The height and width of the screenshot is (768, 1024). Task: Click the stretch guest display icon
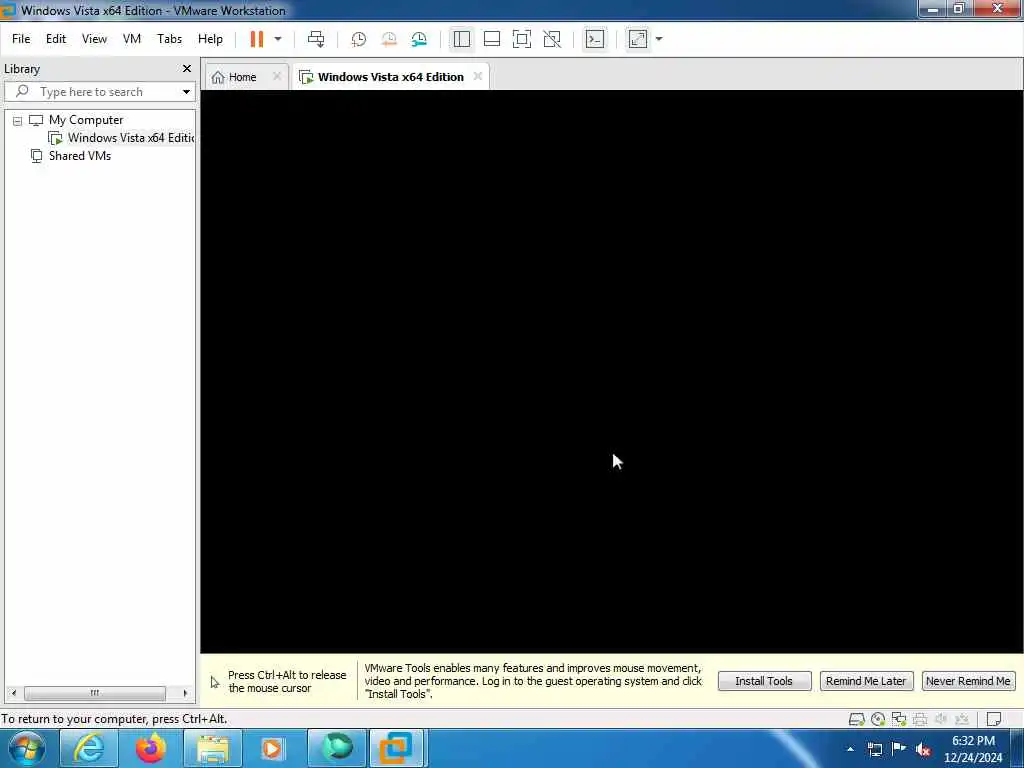(638, 39)
